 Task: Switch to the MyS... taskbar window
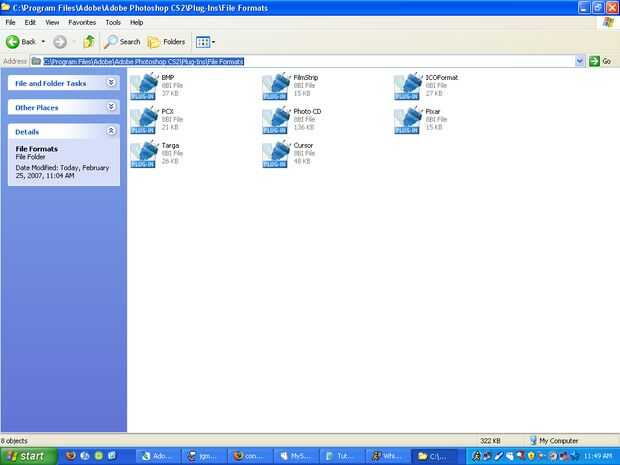coord(296,456)
